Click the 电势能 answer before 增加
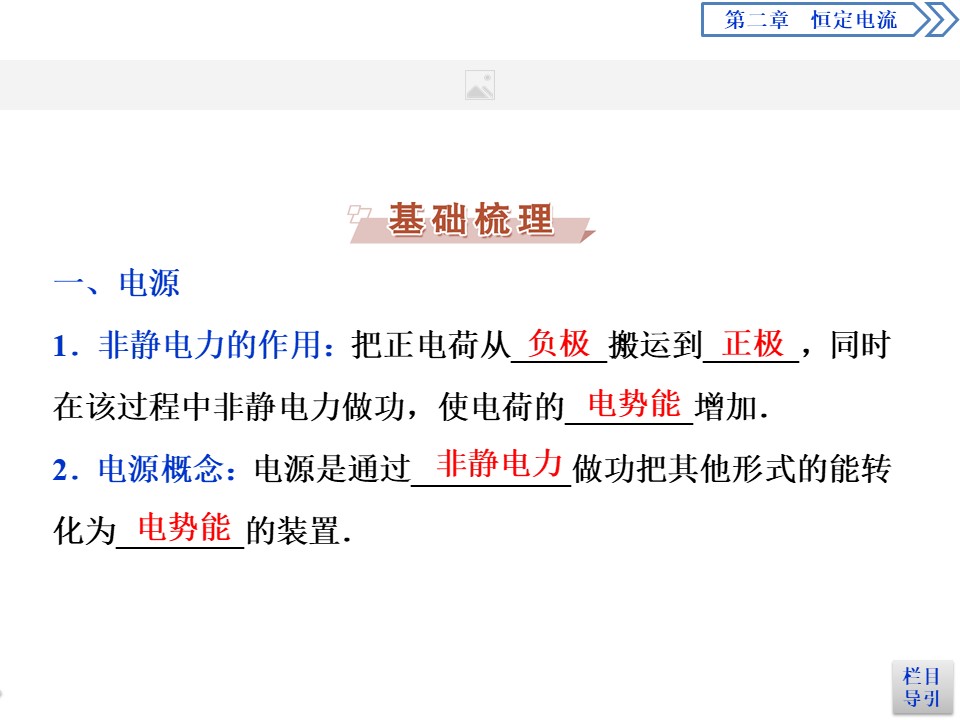The width and height of the screenshot is (960, 720). tap(634, 405)
